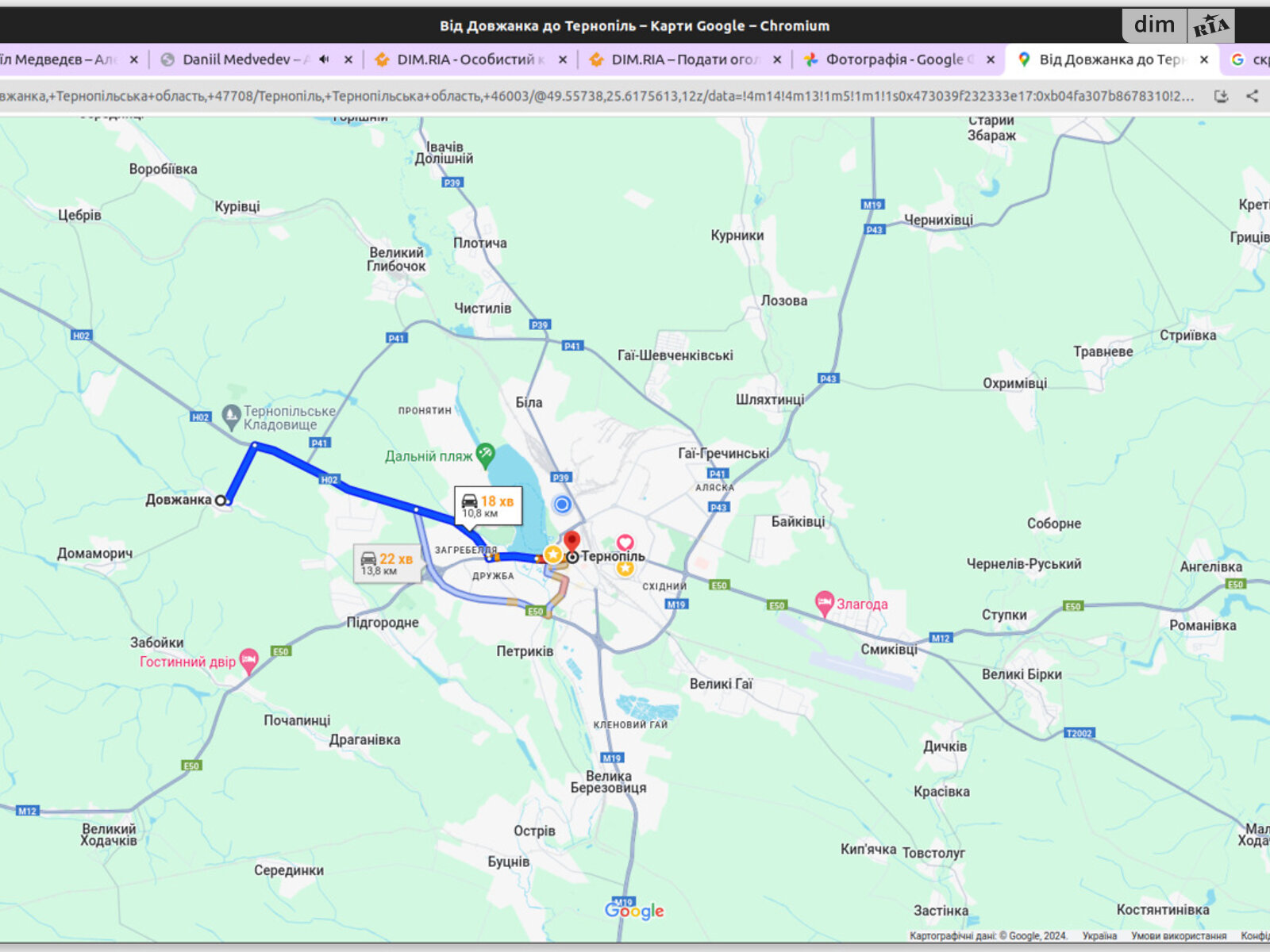
Task: Click the Підгородне label
Action: 383,623
